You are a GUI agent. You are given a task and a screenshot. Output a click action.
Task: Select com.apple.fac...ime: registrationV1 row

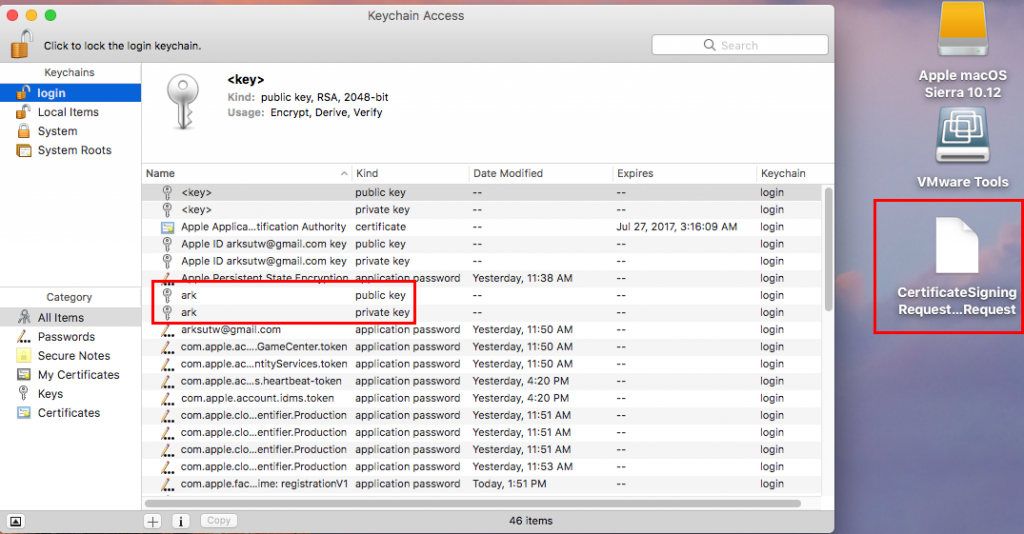tap(482, 484)
